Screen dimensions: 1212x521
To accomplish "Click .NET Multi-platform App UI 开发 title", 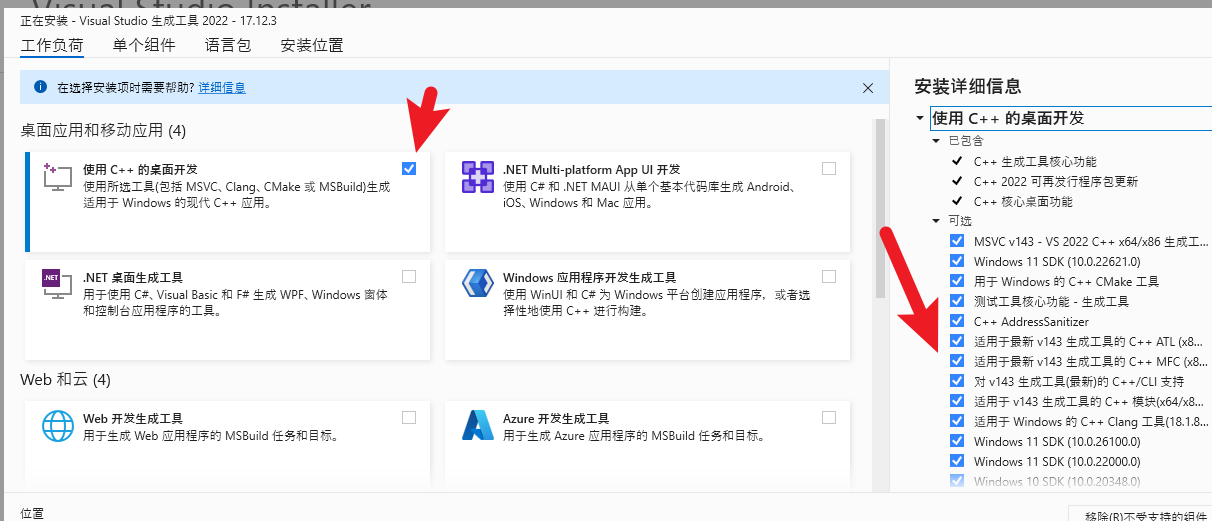I will [592, 169].
